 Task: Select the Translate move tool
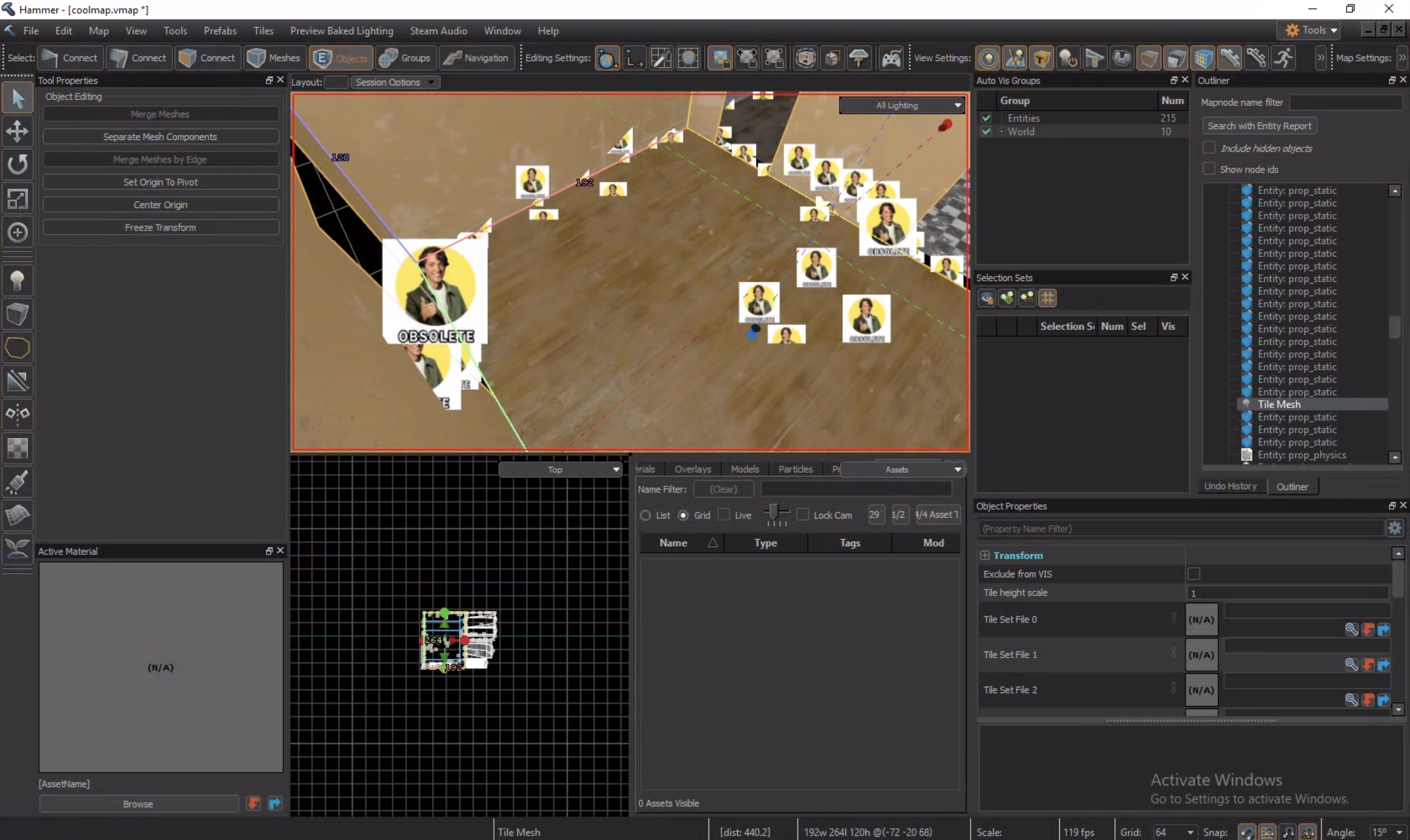point(17,131)
